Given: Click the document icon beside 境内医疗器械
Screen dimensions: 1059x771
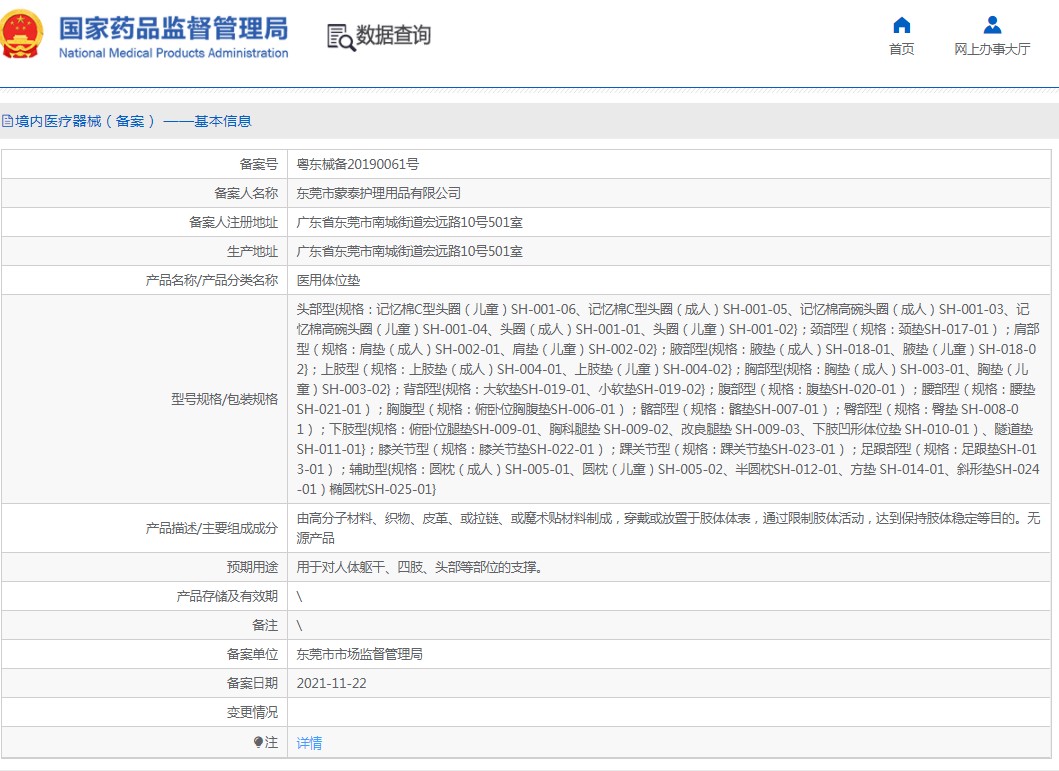Looking at the screenshot, I should [7, 122].
